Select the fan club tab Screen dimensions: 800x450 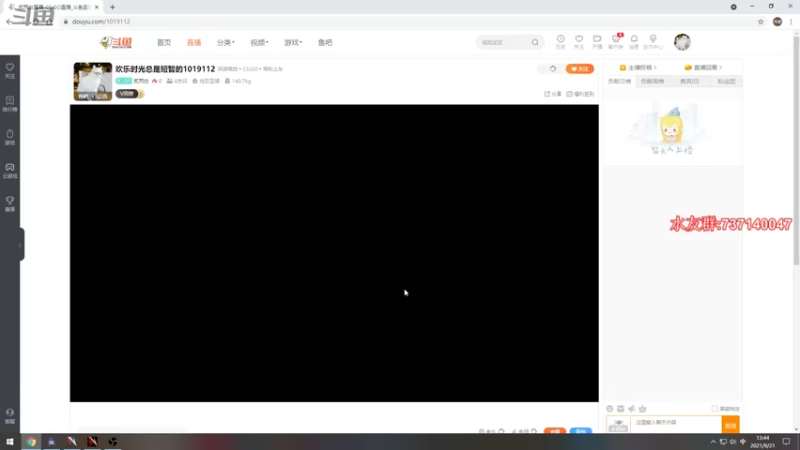point(726,81)
